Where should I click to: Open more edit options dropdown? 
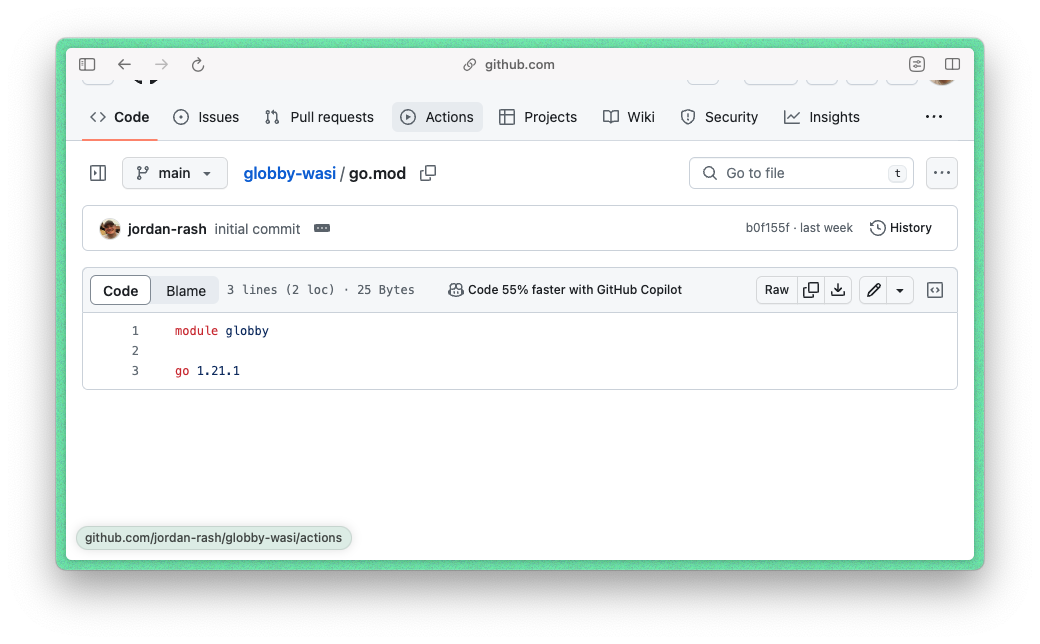tap(900, 290)
